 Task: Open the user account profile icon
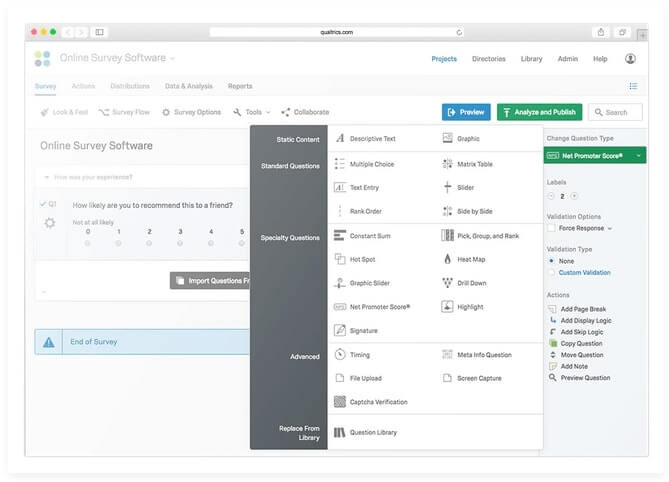click(630, 59)
